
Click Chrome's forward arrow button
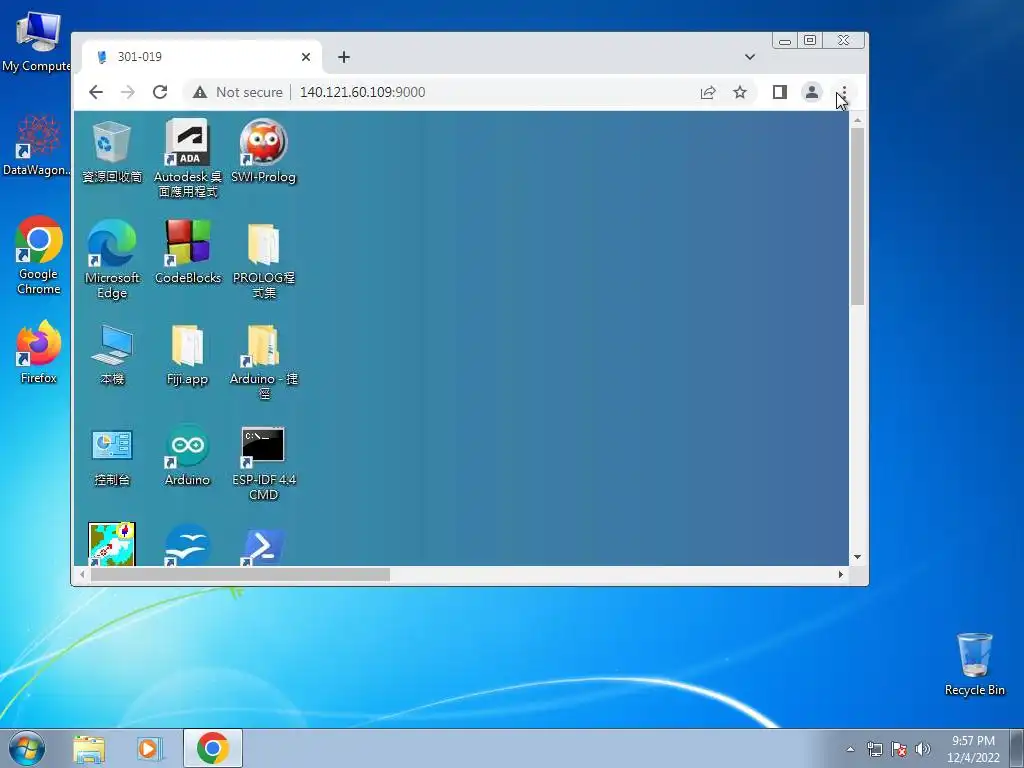point(128,92)
